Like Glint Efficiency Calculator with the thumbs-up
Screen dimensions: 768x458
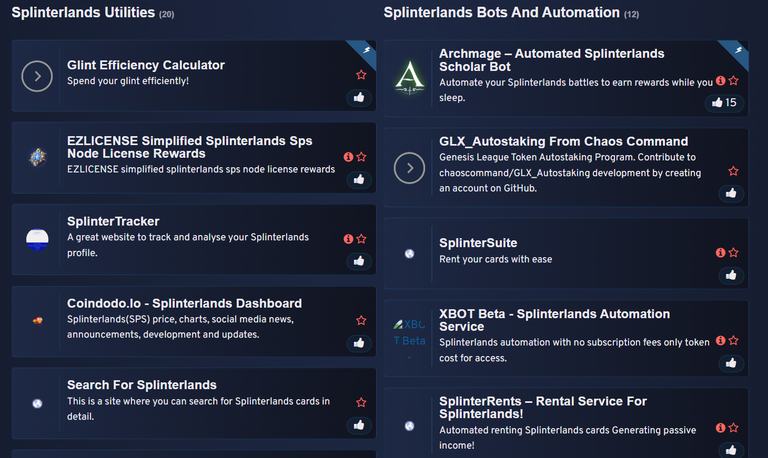tap(359, 97)
